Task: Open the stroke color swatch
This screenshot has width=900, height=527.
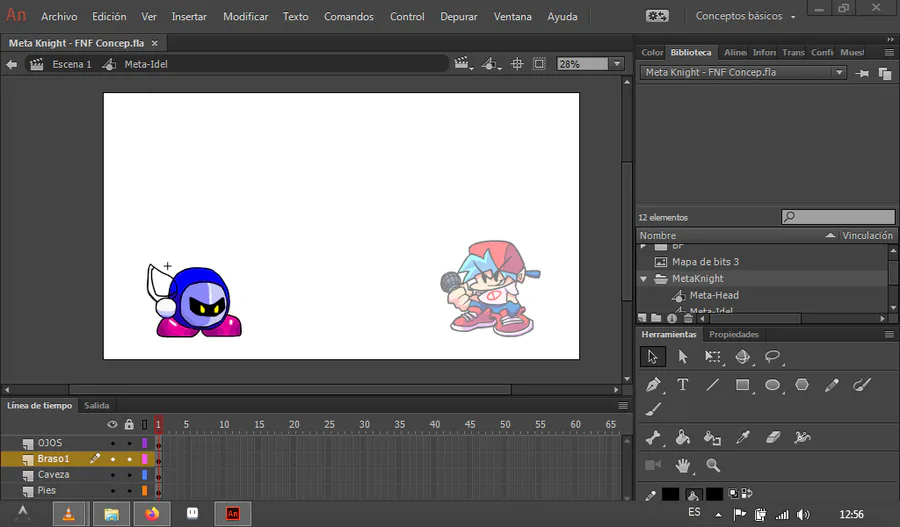Action: click(x=670, y=494)
